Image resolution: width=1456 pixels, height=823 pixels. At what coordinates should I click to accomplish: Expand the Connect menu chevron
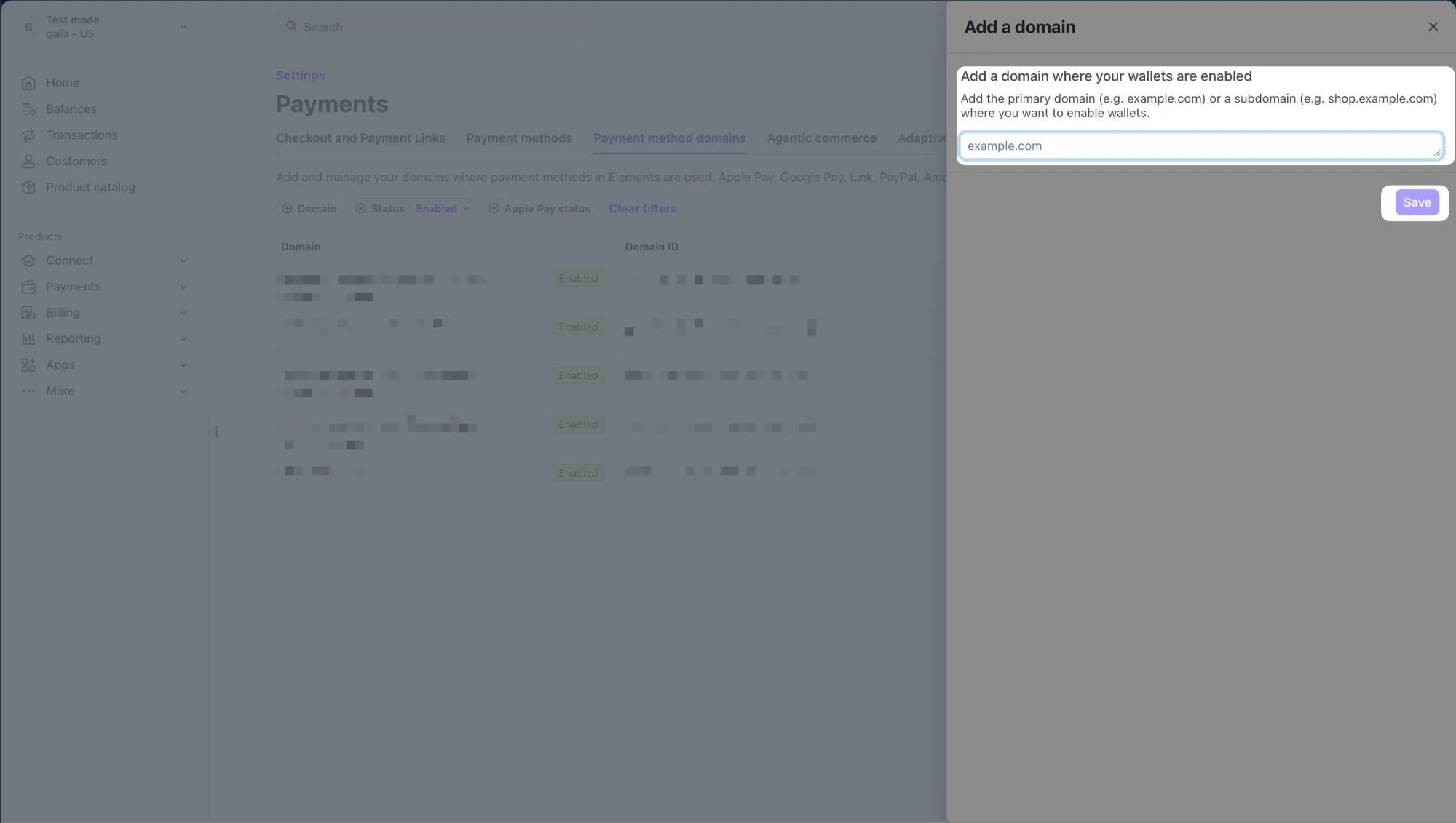pyautogui.click(x=183, y=261)
